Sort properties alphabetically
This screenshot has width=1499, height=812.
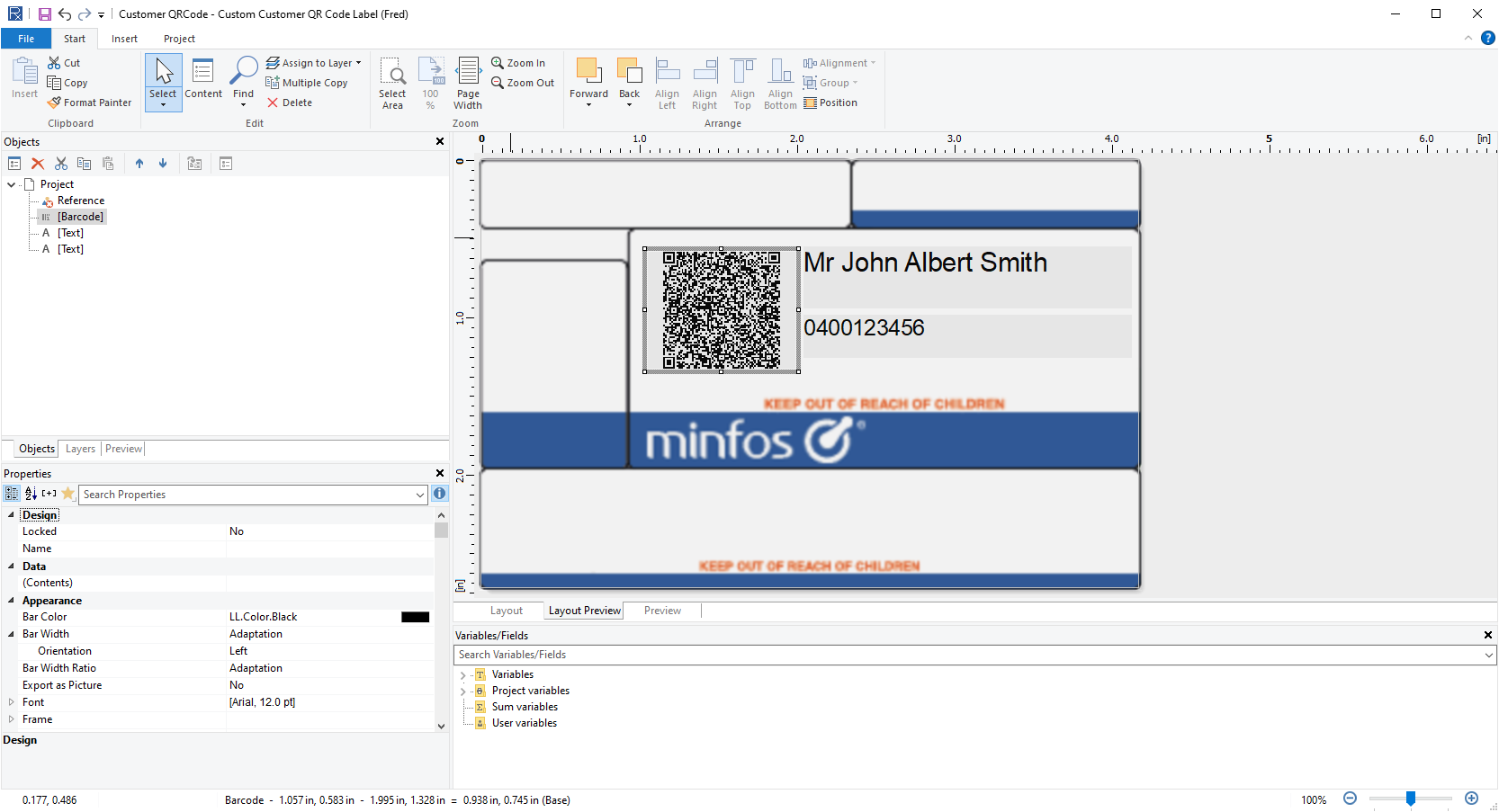click(x=31, y=494)
